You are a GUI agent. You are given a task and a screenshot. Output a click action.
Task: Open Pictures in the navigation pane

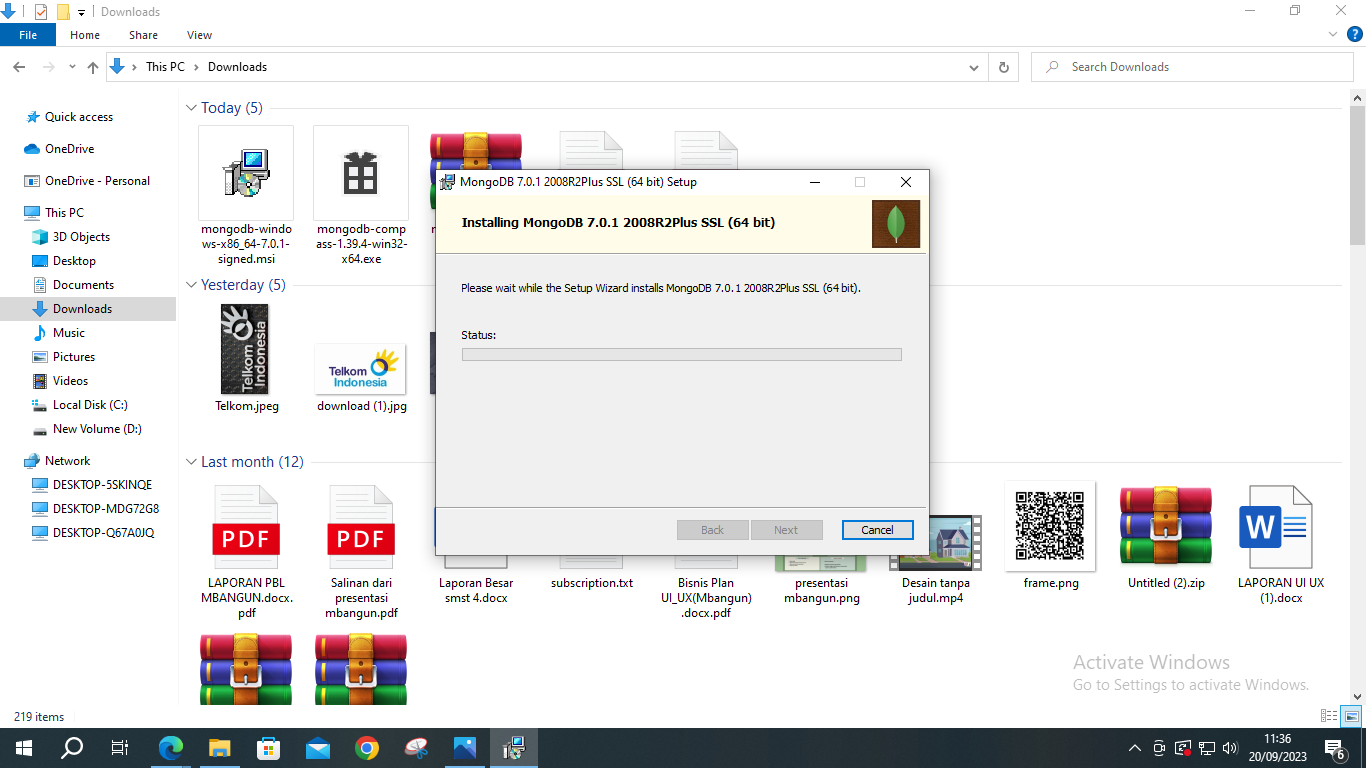pyautogui.click(x=74, y=357)
